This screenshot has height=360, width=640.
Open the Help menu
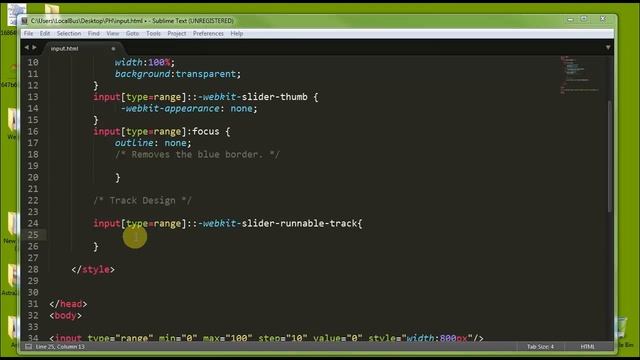tap(237, 33)
